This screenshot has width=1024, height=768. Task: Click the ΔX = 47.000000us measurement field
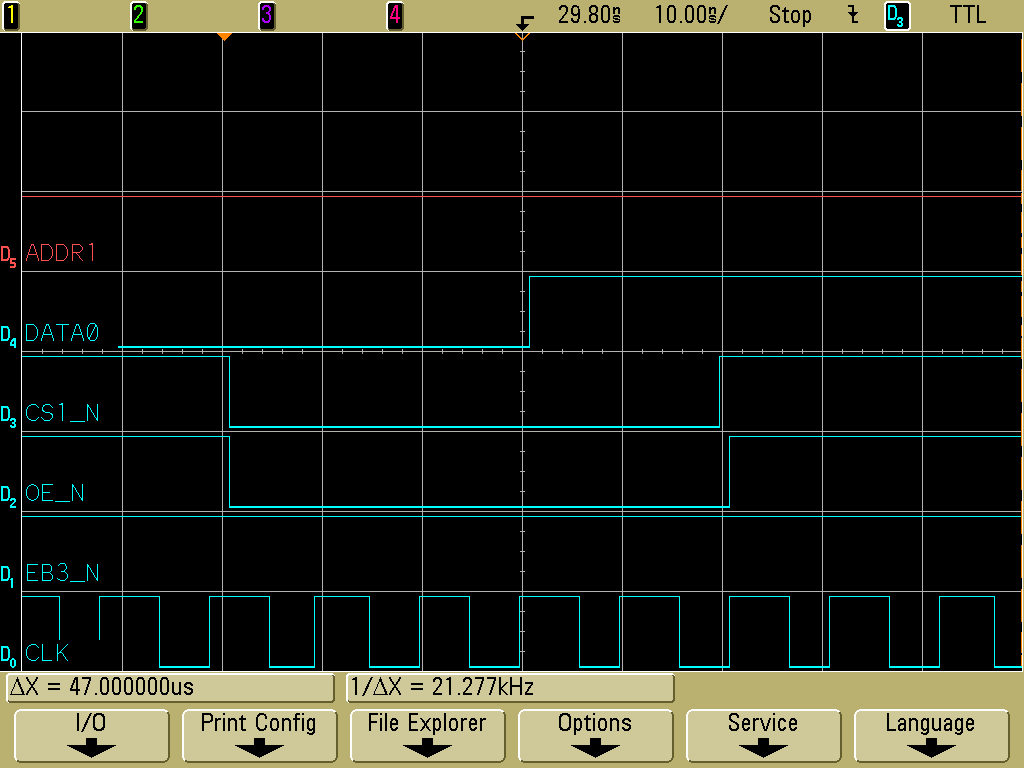point(170,688)
